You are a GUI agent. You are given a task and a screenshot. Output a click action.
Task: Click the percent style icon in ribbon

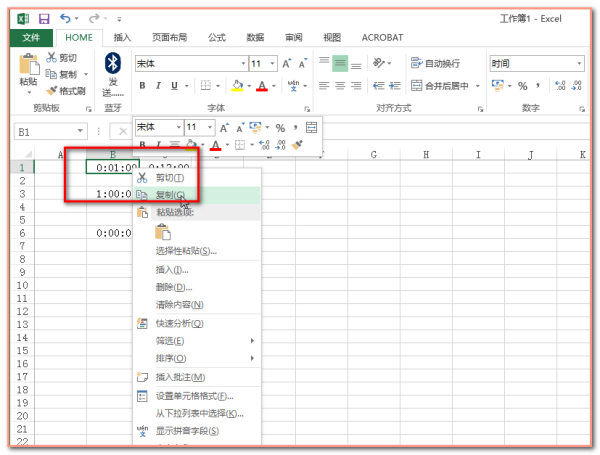(522, 86)
